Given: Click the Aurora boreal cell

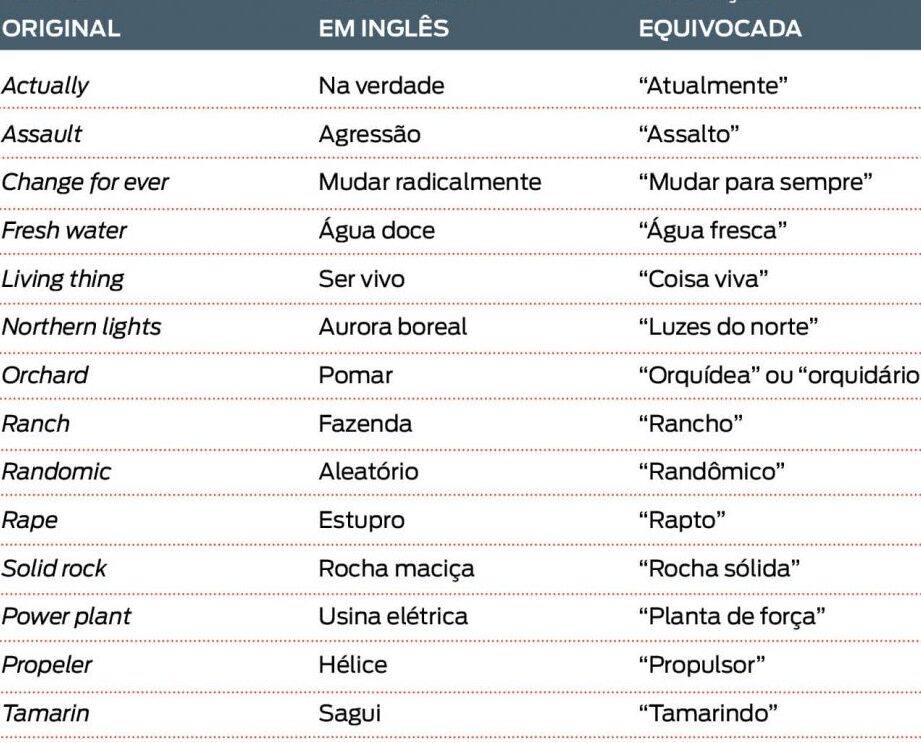Looking at the screenshot, I should click(392, 327).
